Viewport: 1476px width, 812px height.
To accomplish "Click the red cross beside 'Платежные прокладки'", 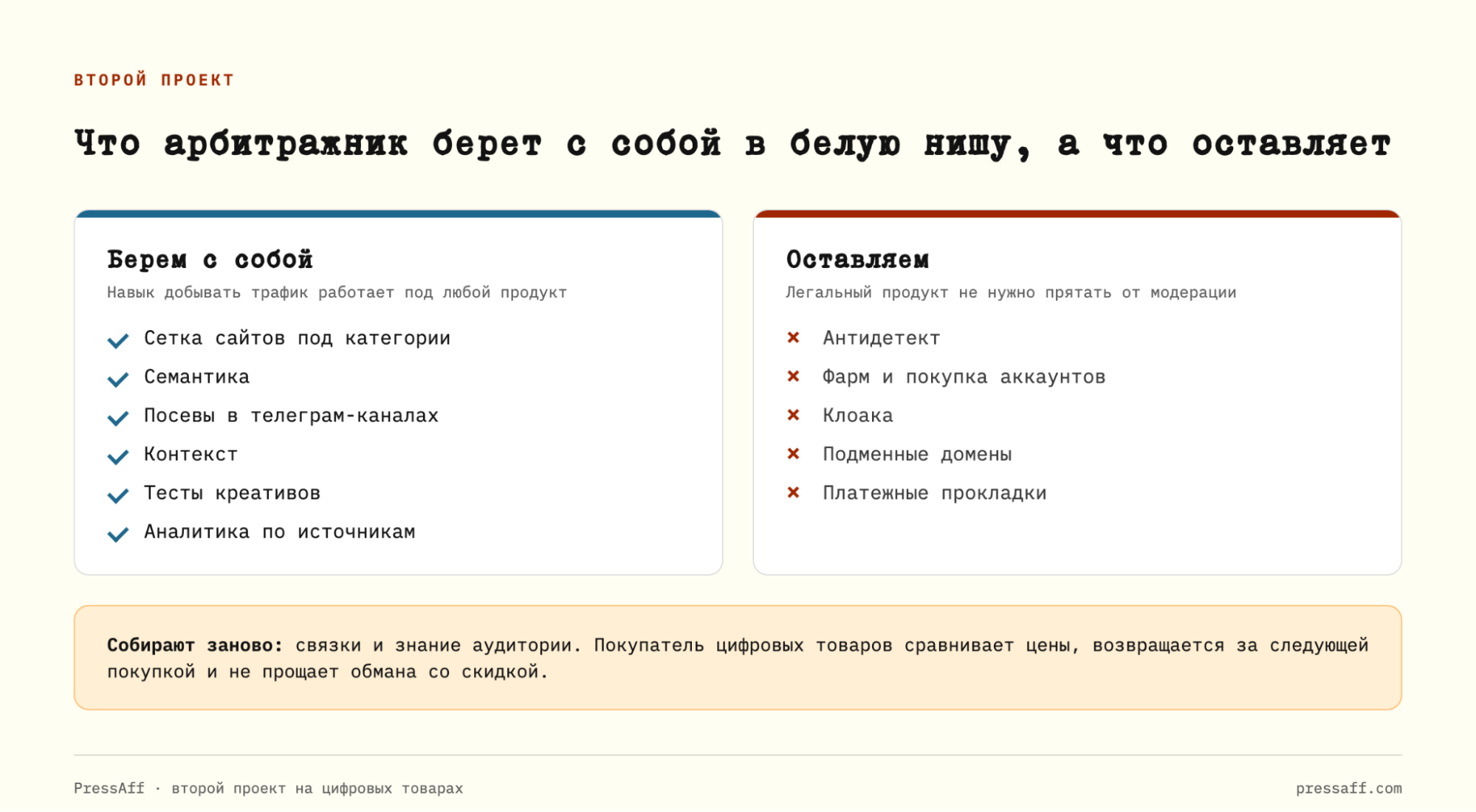I will pos(794,492).
